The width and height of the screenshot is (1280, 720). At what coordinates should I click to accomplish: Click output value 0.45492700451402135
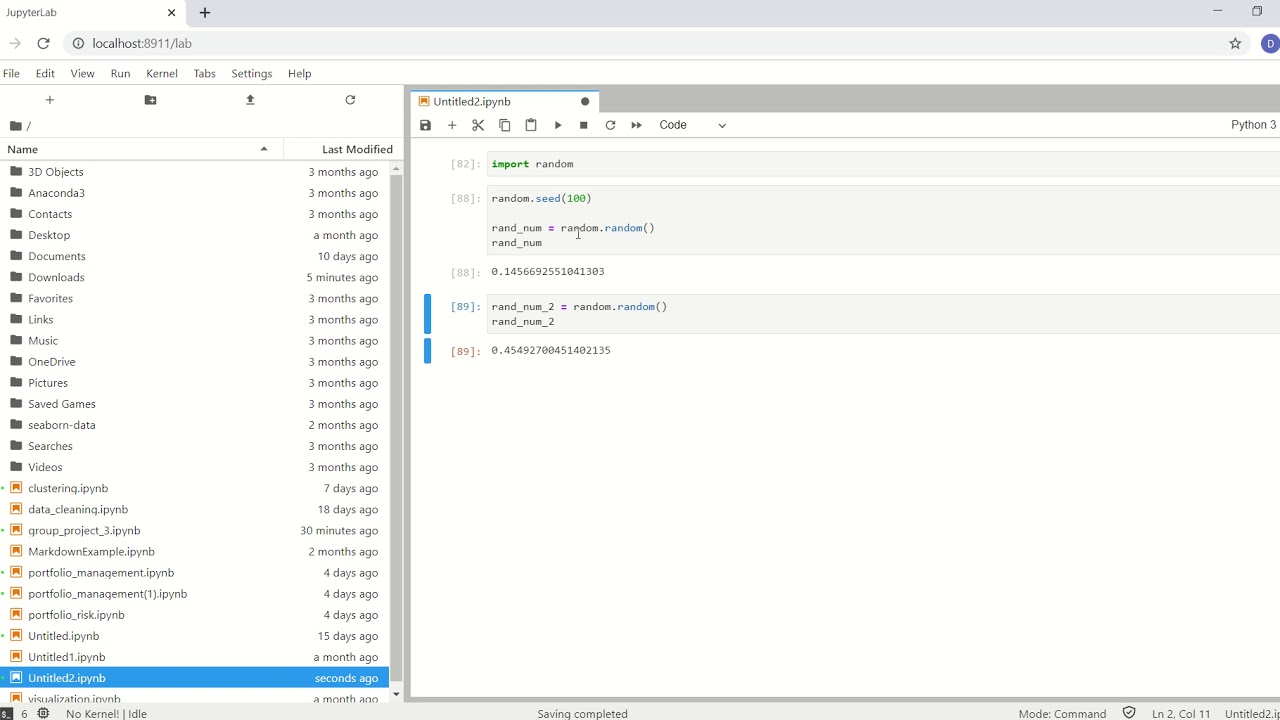pyautogui.click(x=551, y=350)
